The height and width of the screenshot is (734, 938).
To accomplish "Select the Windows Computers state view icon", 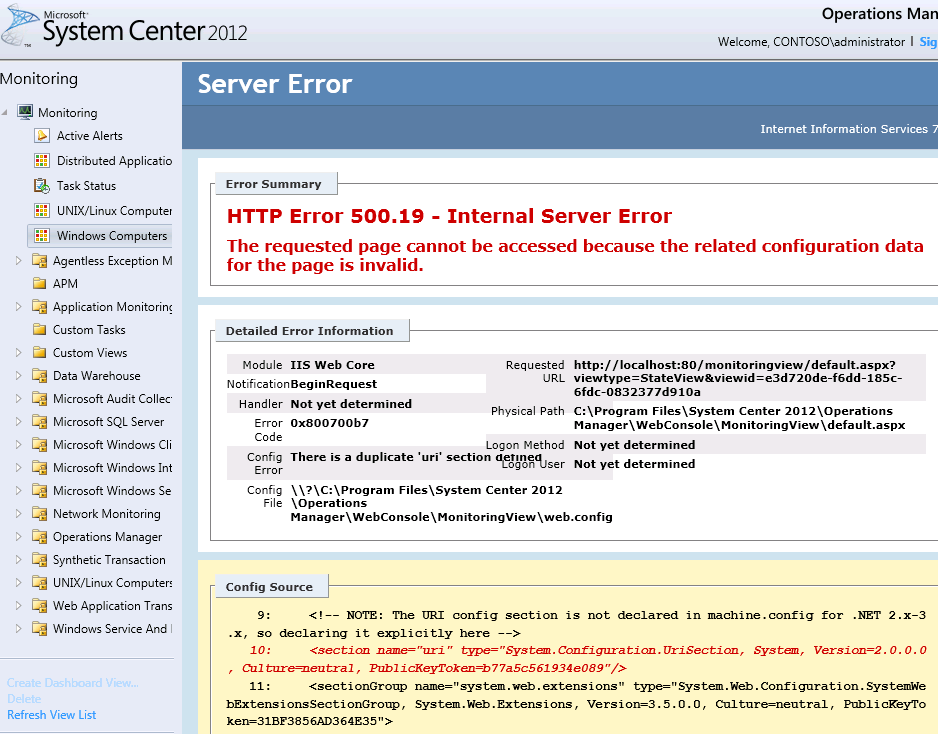I will click(x=41, y=236).
